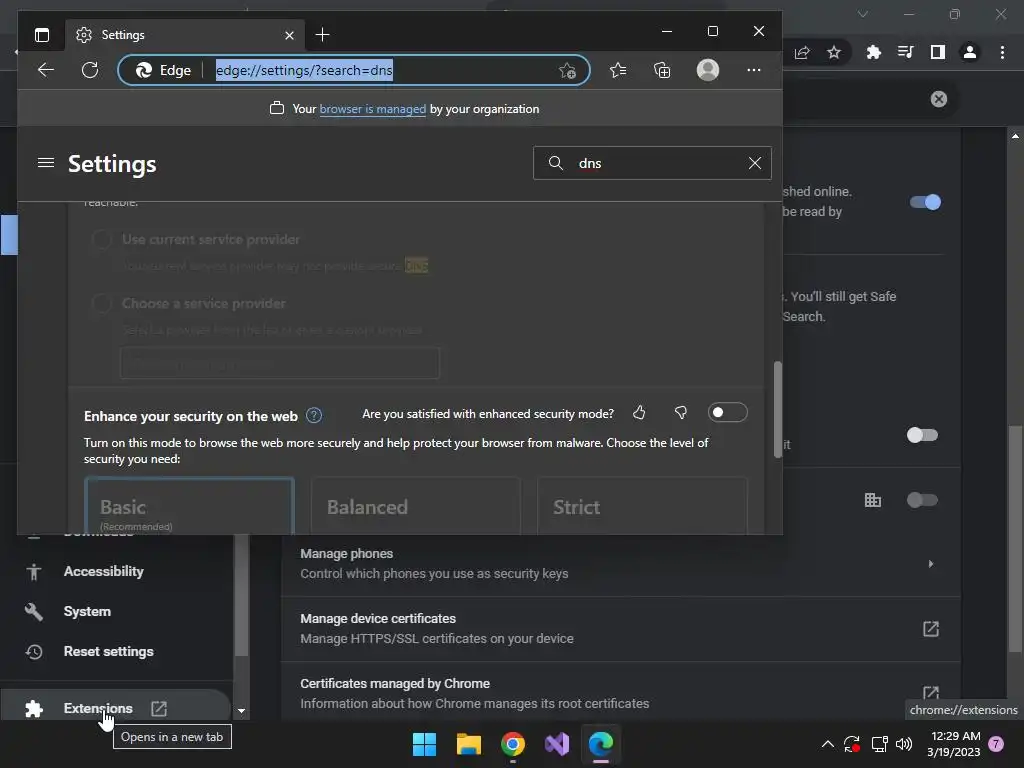Open enhanced security help question icon

314,415
